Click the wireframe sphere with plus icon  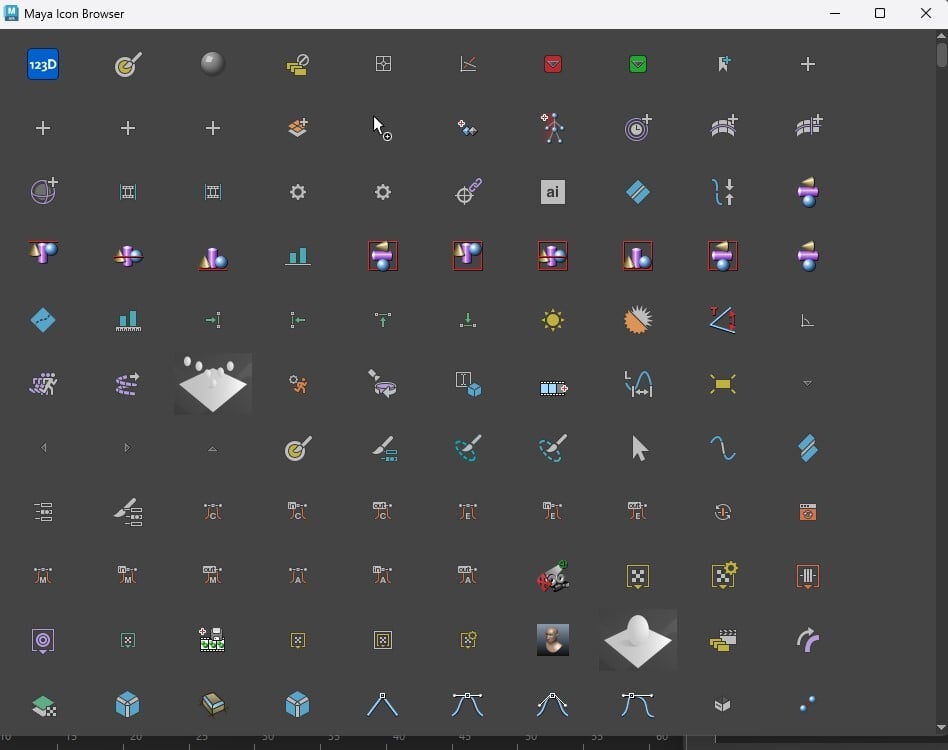point(44,192)
